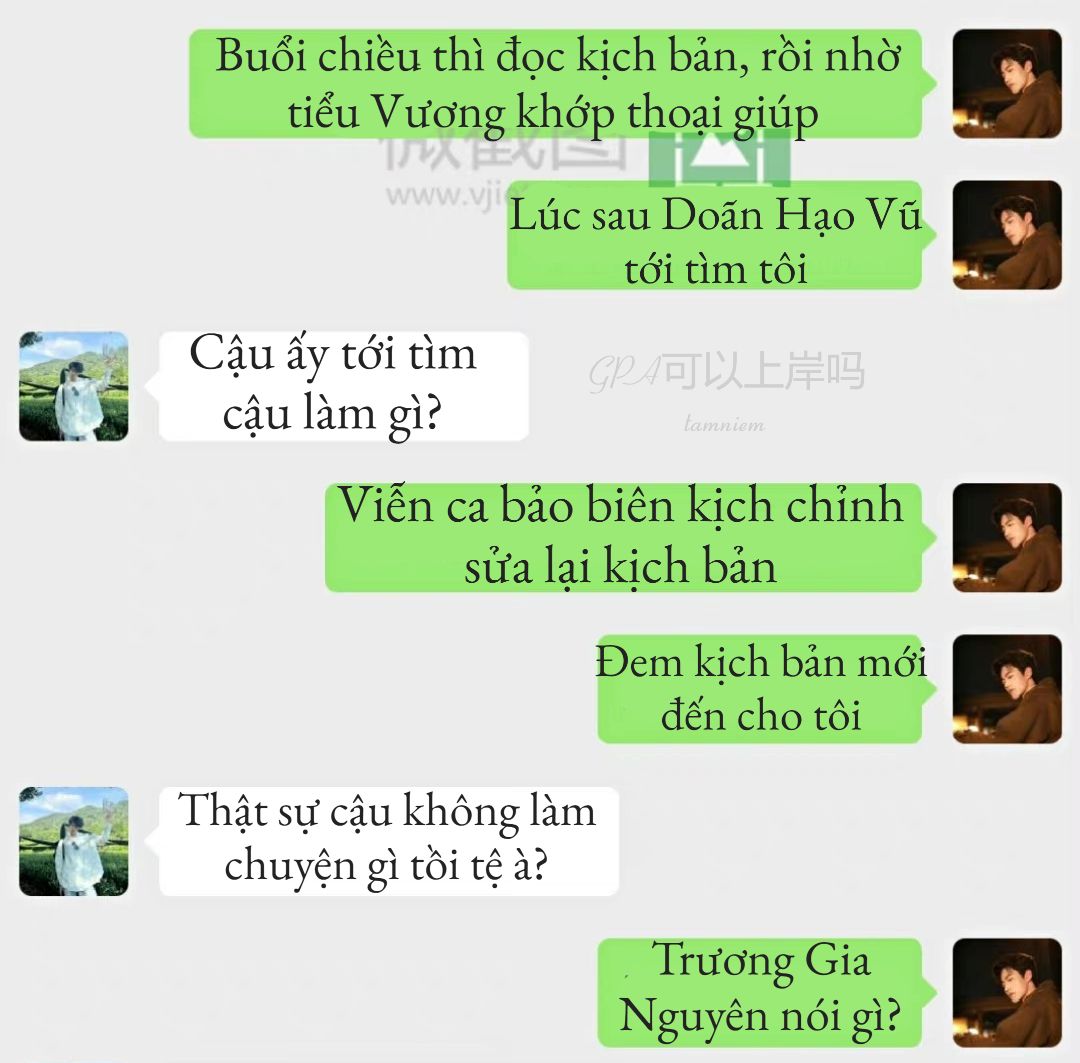
Task: Click the green picture watermark icon
Action: click(x=719, y=161)
